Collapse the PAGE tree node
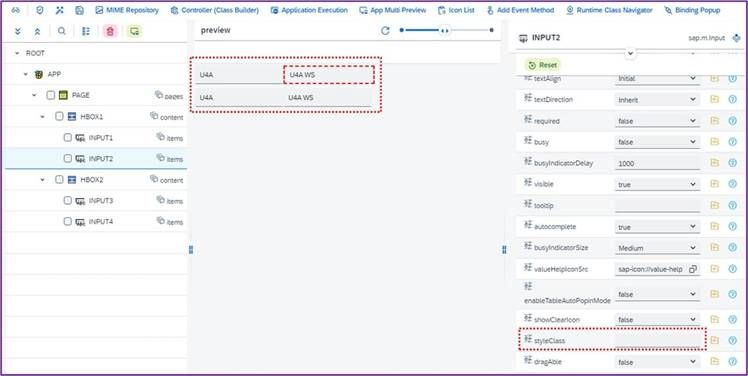The height and width of the screenshot is (376, 748). [34, 95]
